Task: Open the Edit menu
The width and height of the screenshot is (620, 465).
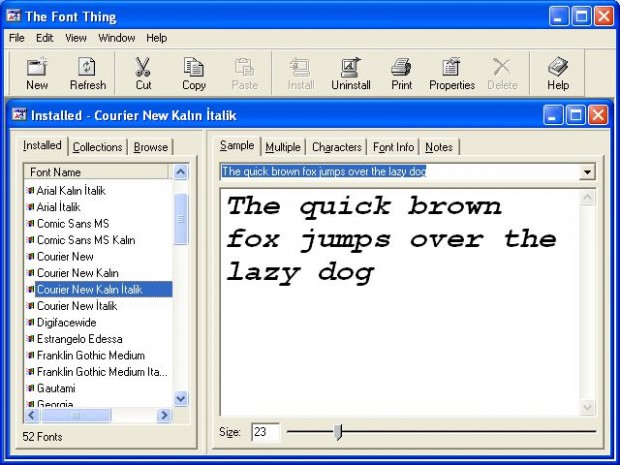Action: coord(44,38)
